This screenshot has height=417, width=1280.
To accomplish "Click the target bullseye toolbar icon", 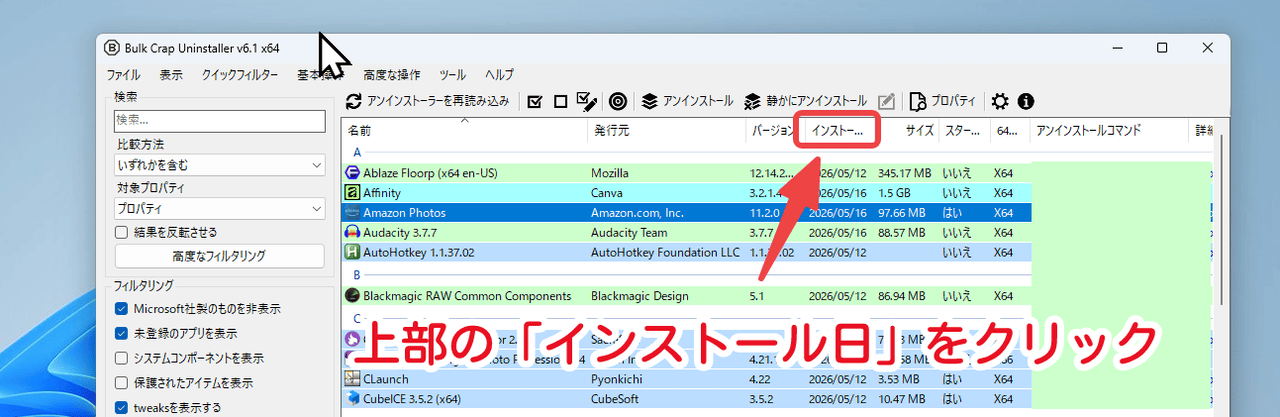I will coord(618,101).
